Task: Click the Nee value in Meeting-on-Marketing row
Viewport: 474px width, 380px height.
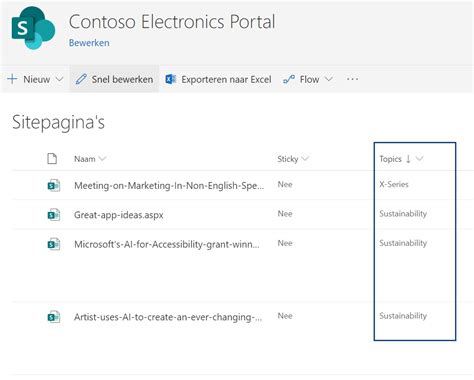Action: 285,185
